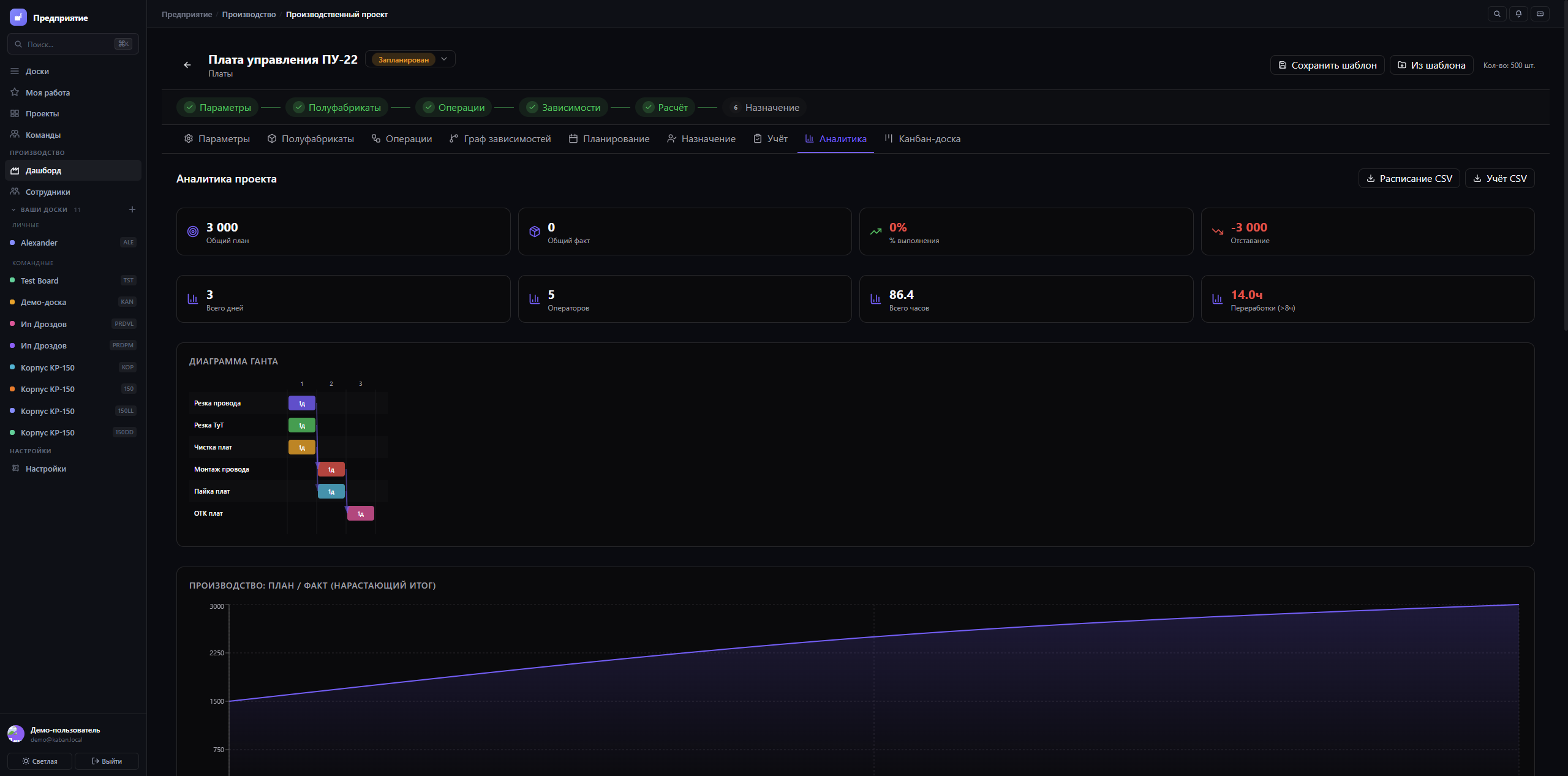Select completed Параметры wizard step
This screenshot has width=1568, height=776.
[217, 107]
